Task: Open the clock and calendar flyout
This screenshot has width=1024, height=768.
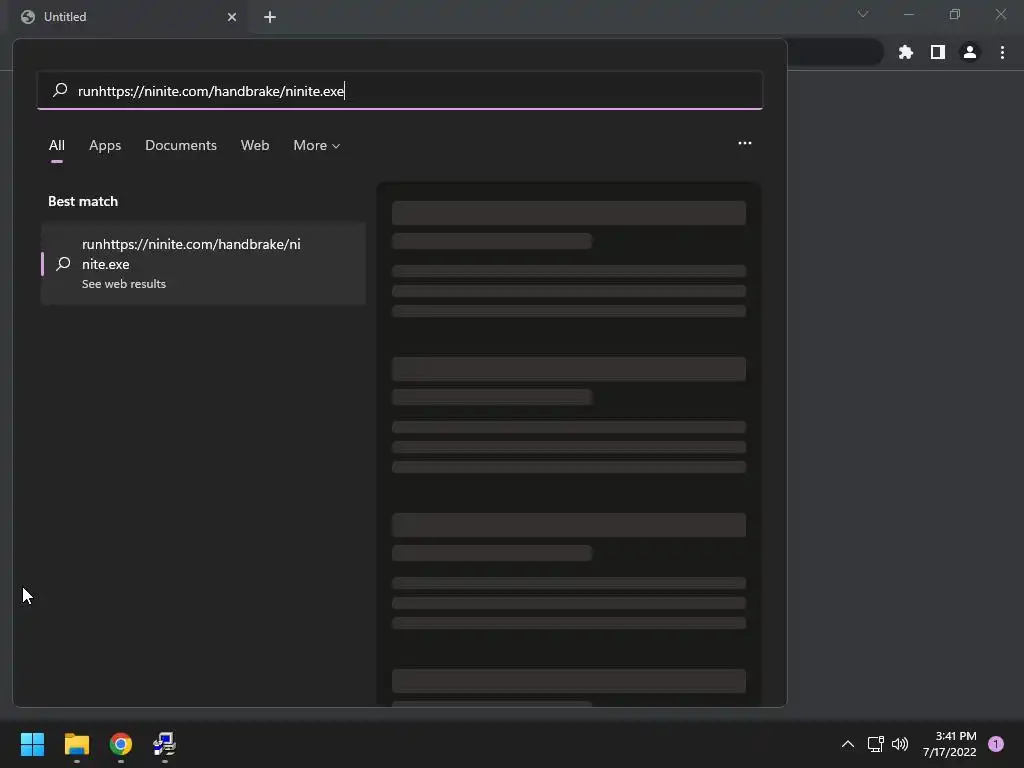Action: (949, 744)
